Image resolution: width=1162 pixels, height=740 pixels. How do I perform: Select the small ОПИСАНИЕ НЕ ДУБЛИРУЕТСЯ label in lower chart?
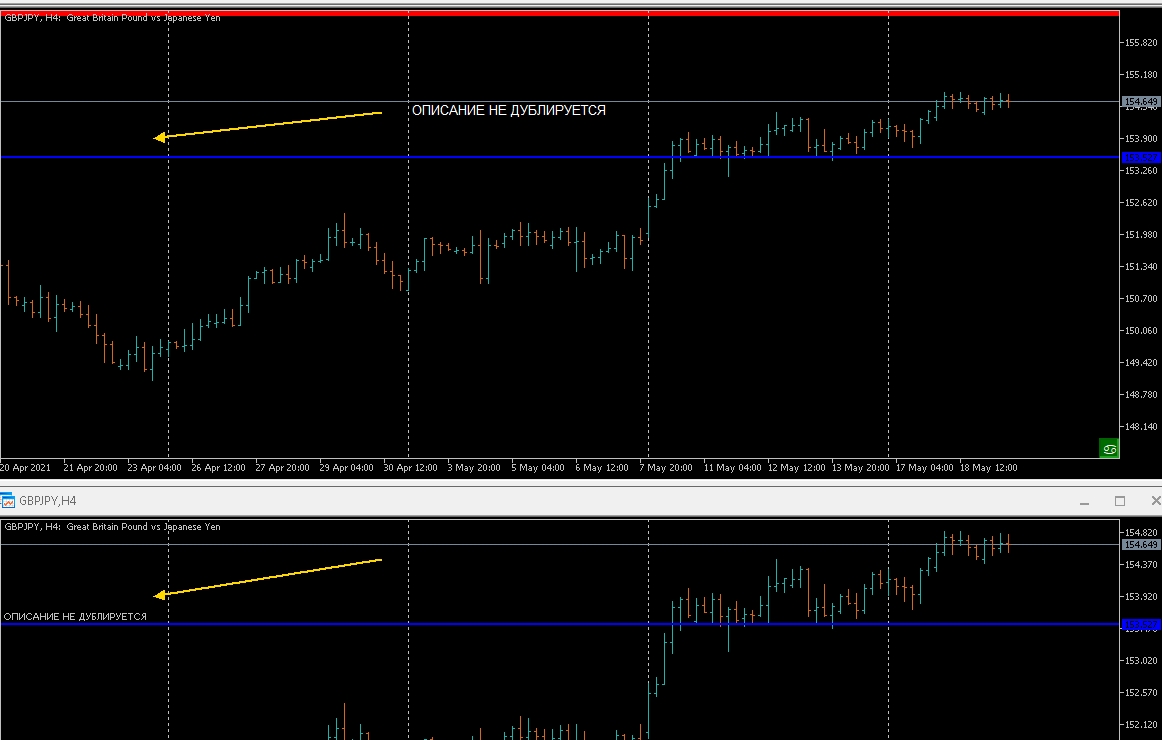click(75, 616)
